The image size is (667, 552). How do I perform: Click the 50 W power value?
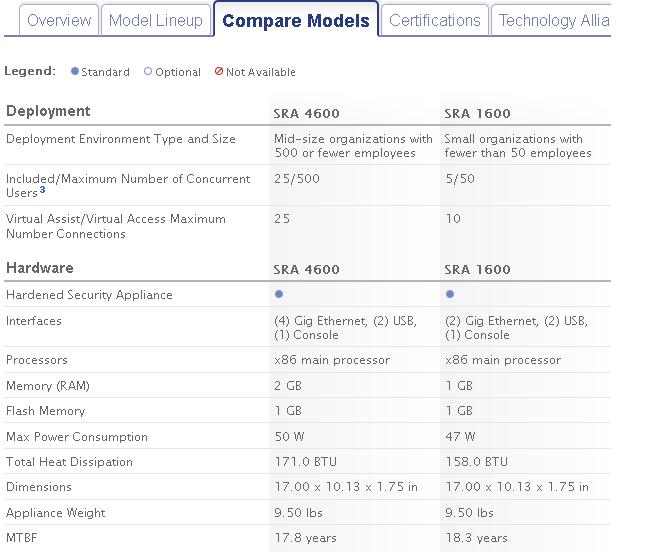pyautogui.click(x=289, y=437)
